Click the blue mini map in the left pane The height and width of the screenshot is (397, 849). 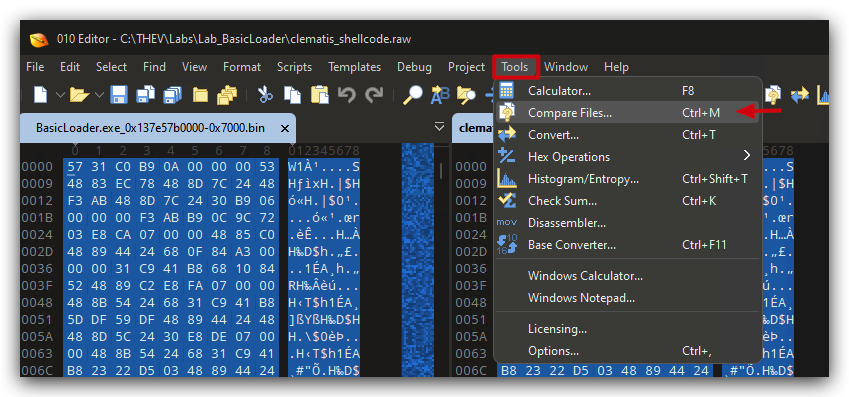click(x=417, y=260)
